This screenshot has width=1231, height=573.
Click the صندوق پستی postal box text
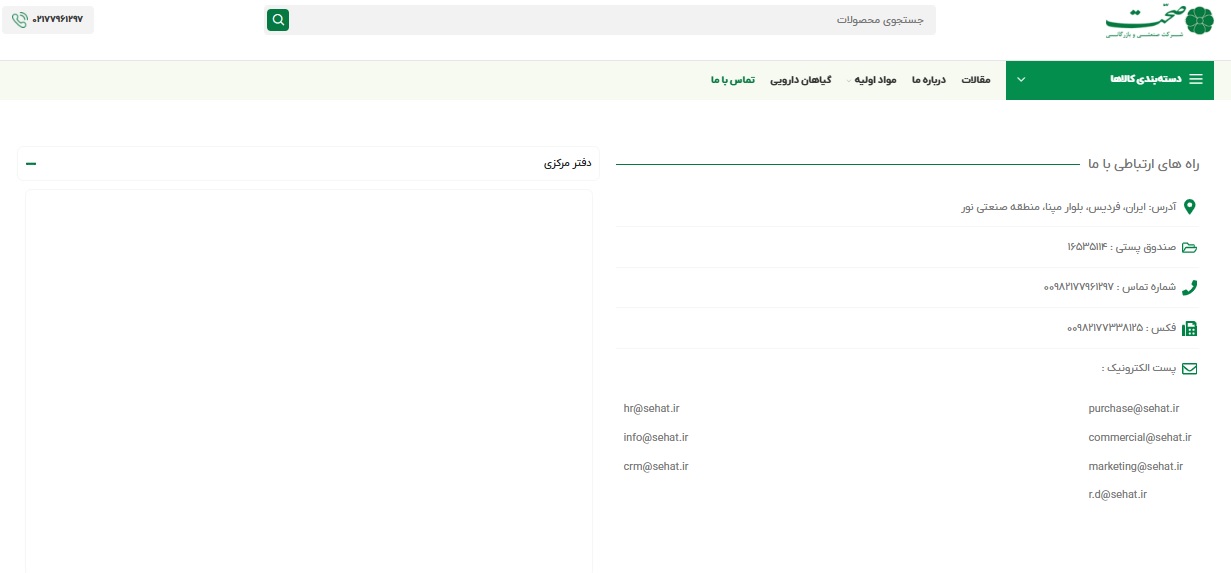point(1121,247)
